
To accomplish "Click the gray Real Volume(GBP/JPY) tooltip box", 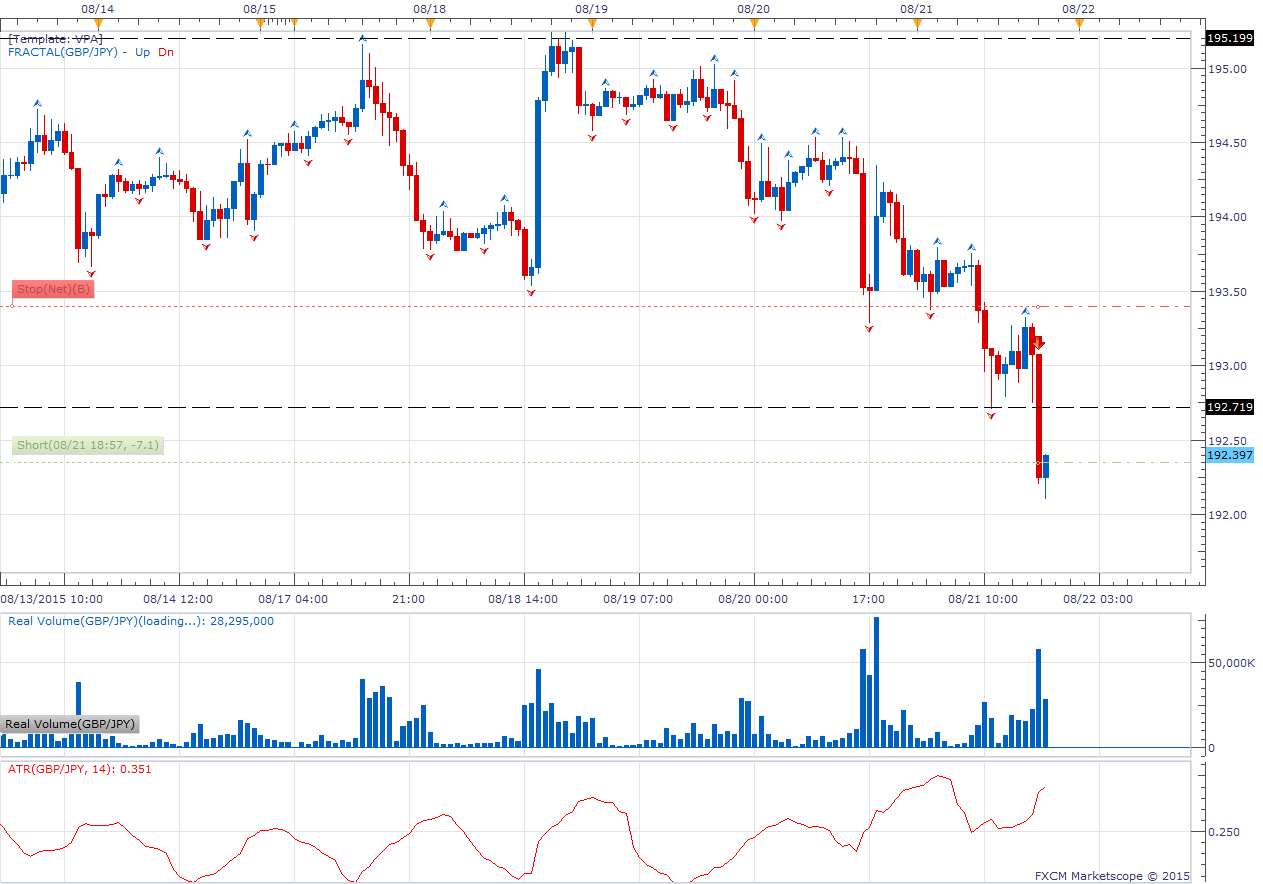I will coord(69,724).
